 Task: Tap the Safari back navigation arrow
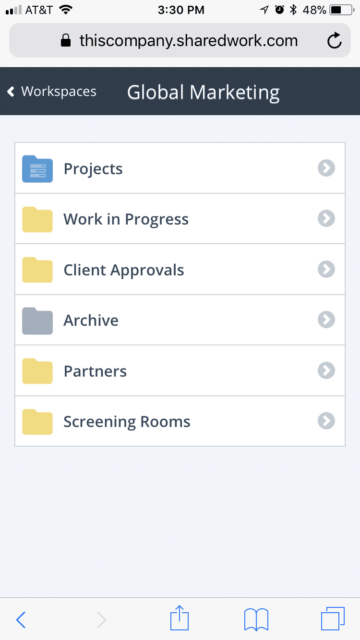[21, 620]
